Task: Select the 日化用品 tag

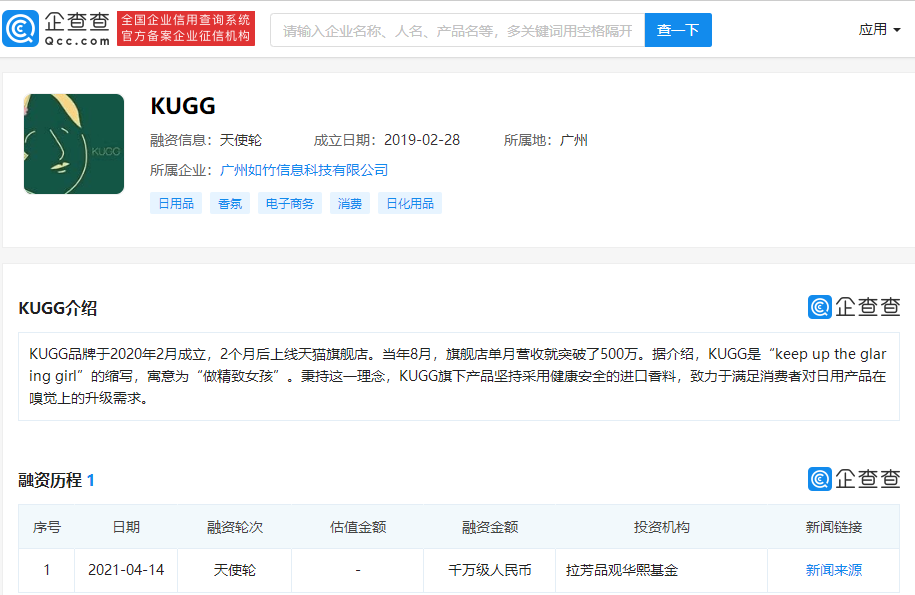Action: tap(410, 204)
